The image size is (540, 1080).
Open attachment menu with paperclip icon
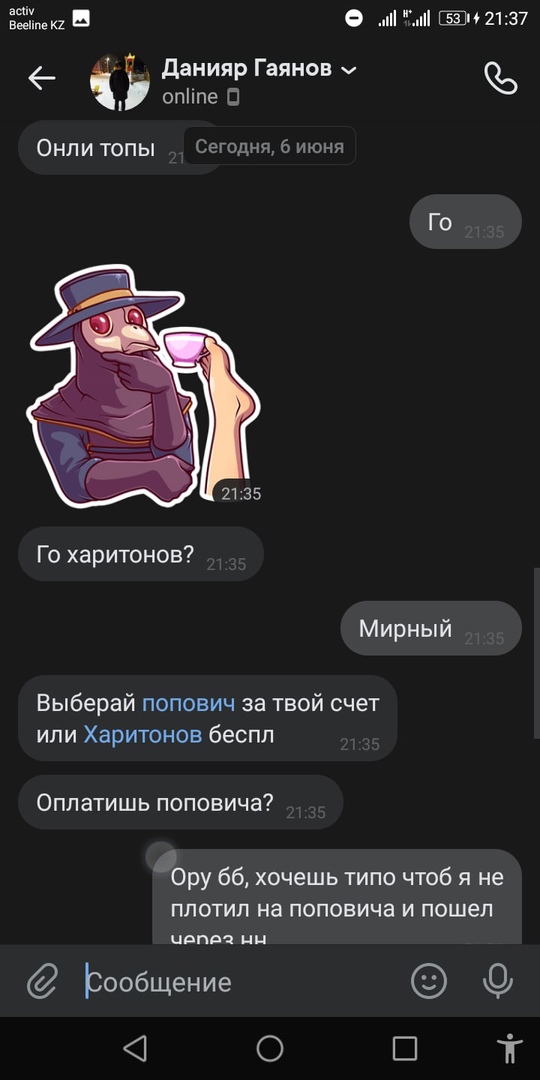point(42,982)
